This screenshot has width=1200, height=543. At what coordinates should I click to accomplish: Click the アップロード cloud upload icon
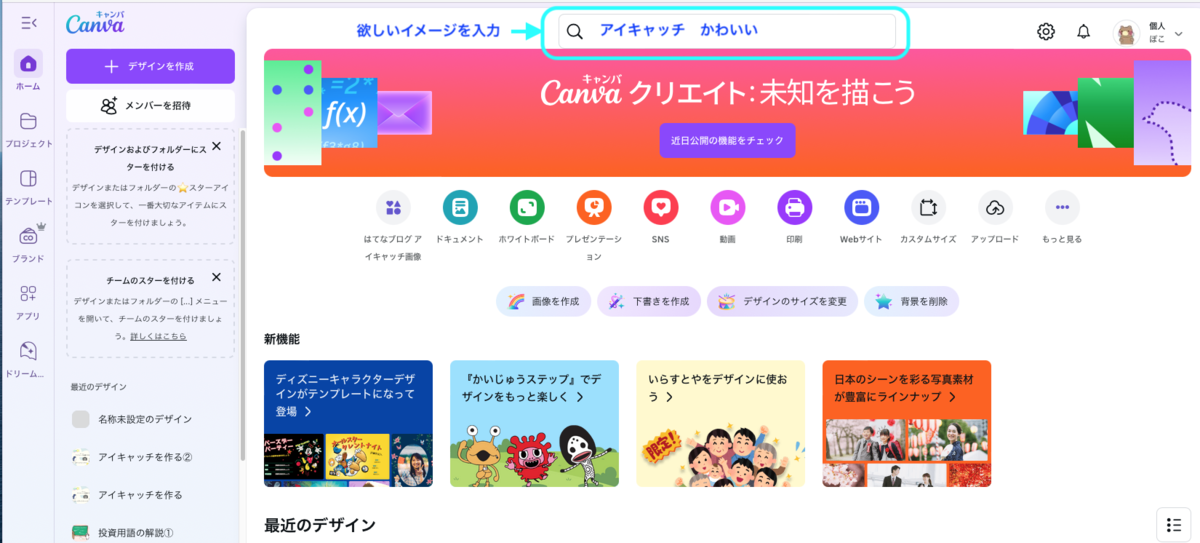tap(995, 208)
